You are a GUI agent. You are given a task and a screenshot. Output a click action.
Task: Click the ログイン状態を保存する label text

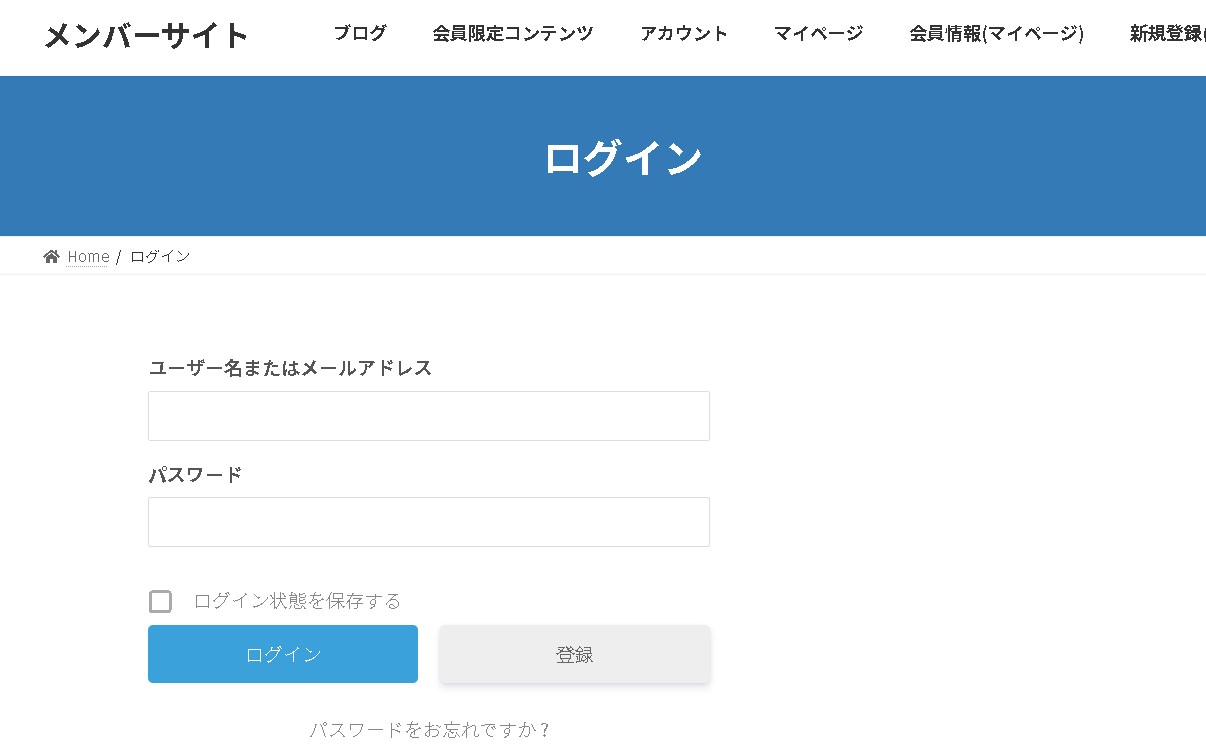click(x=297, y=600)
